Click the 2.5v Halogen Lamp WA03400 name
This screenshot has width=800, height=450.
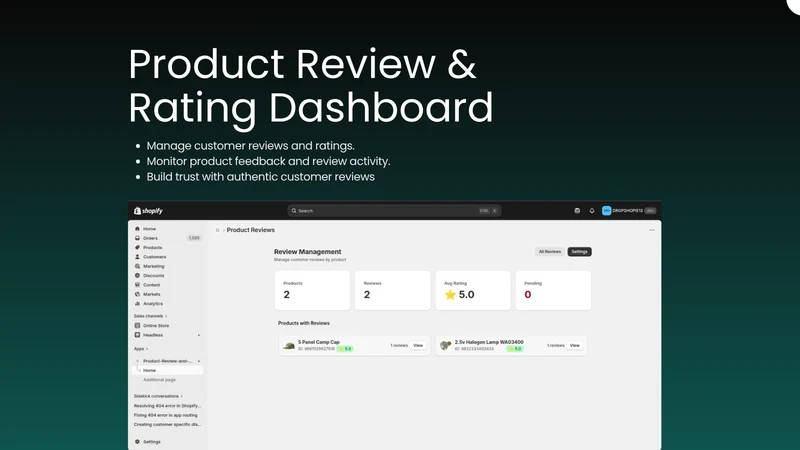(x=489, y=342)
